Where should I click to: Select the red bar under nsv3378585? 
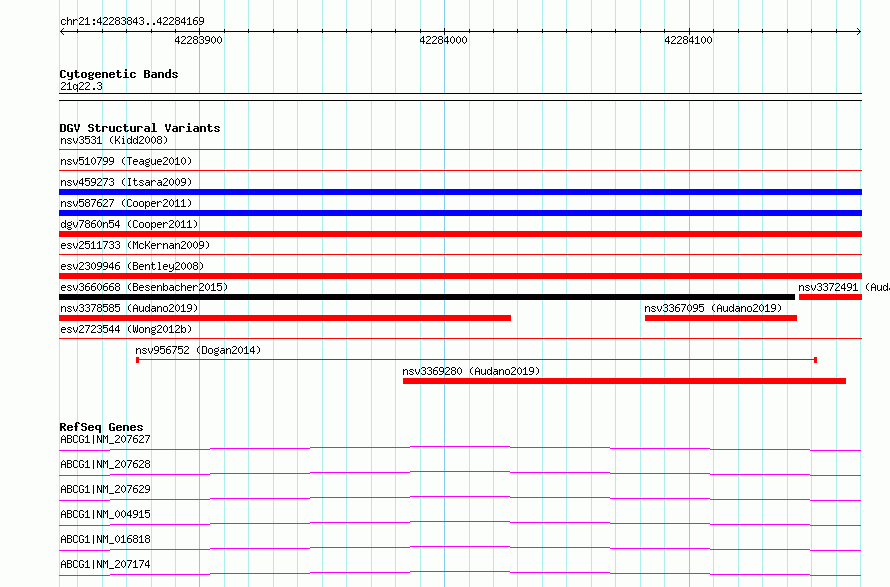(x=285, y=318)
